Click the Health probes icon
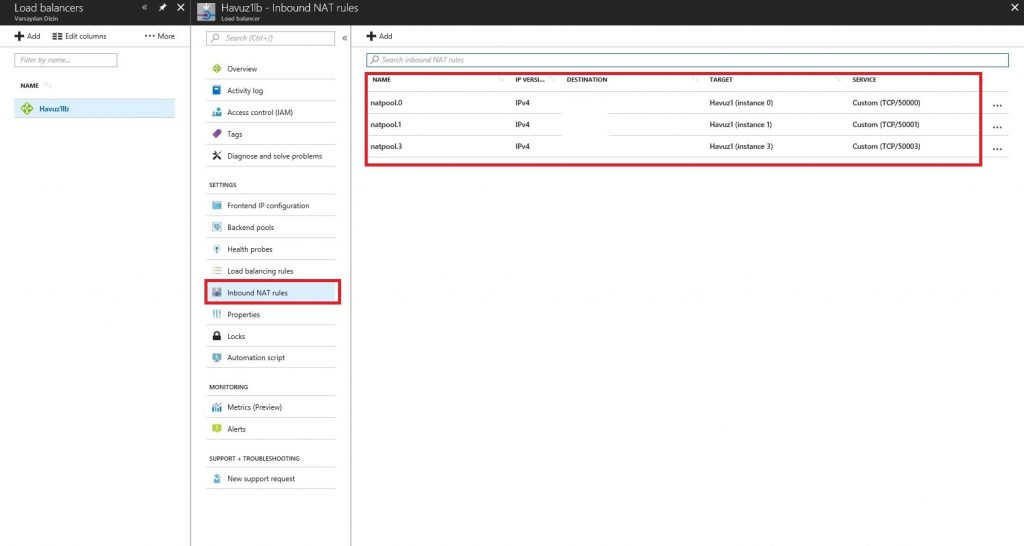The width and height of the screenshot is (1024, 546). point(217,249)
